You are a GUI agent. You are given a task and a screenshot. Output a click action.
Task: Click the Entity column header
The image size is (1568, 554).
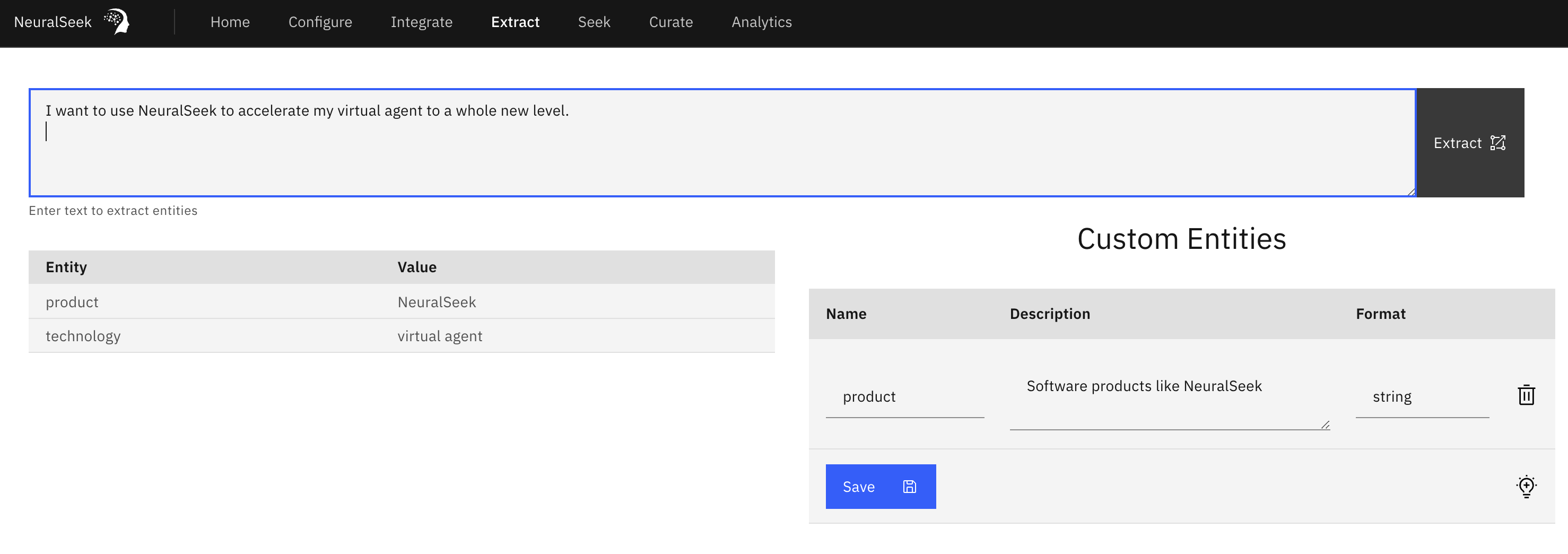[x=66, y=267]
